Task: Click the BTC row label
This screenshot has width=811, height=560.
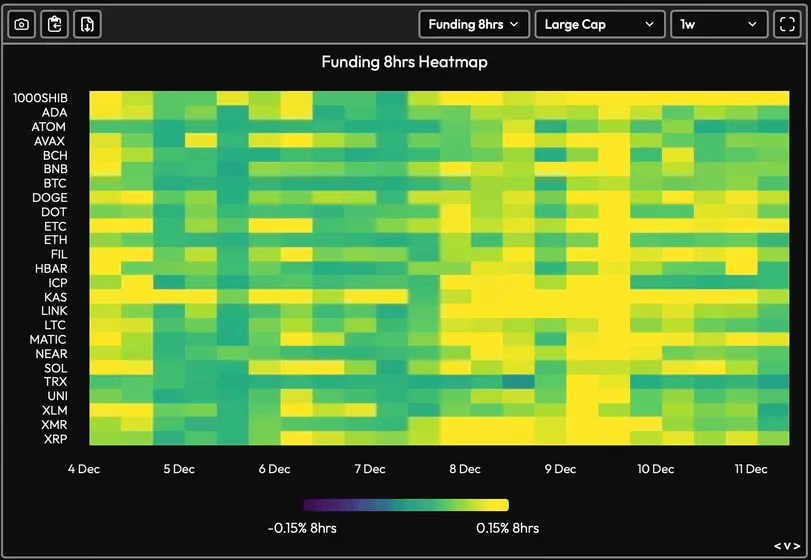Action: coord(55,184)
